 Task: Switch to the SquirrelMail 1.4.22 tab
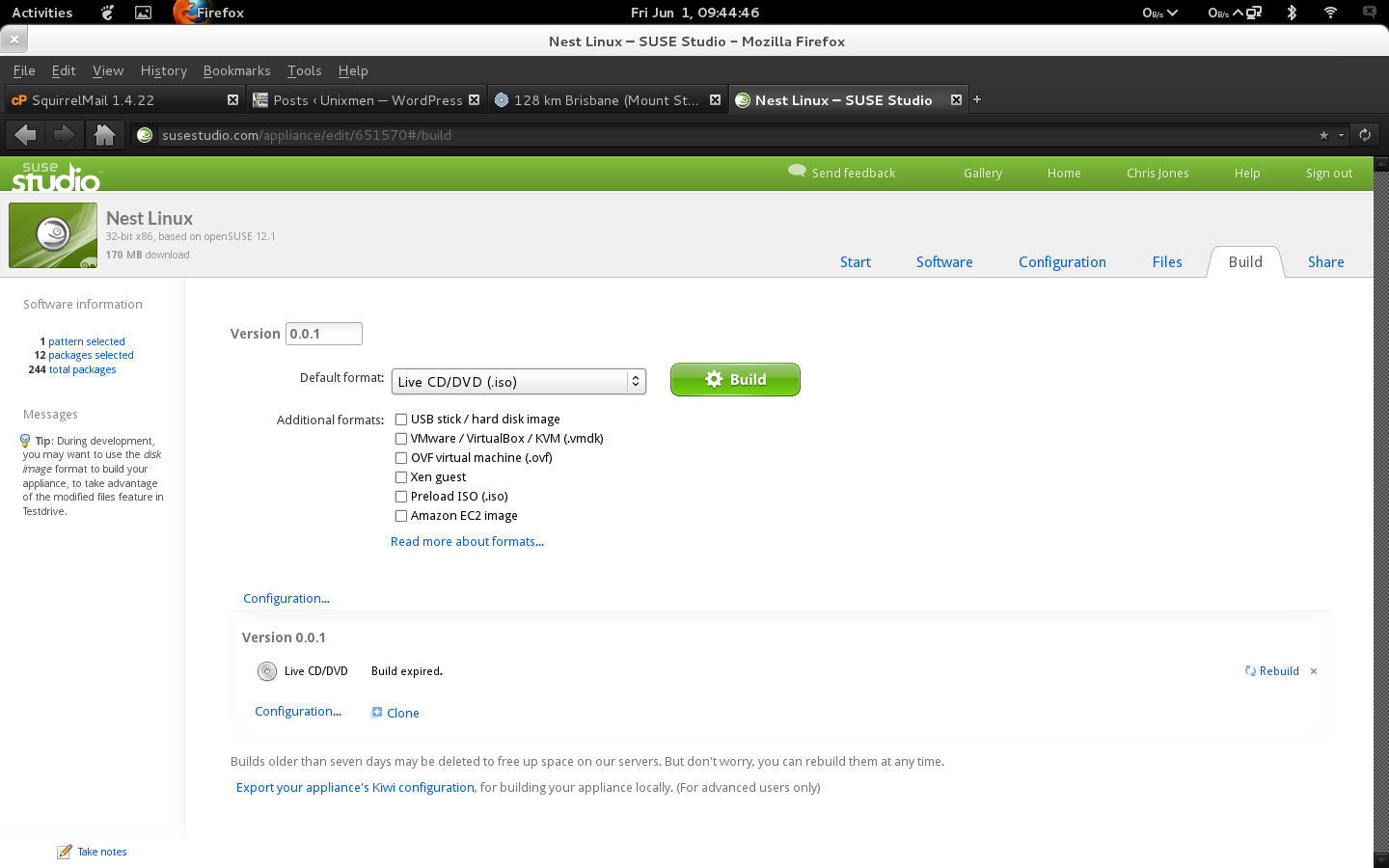click(x=124, y=100)
